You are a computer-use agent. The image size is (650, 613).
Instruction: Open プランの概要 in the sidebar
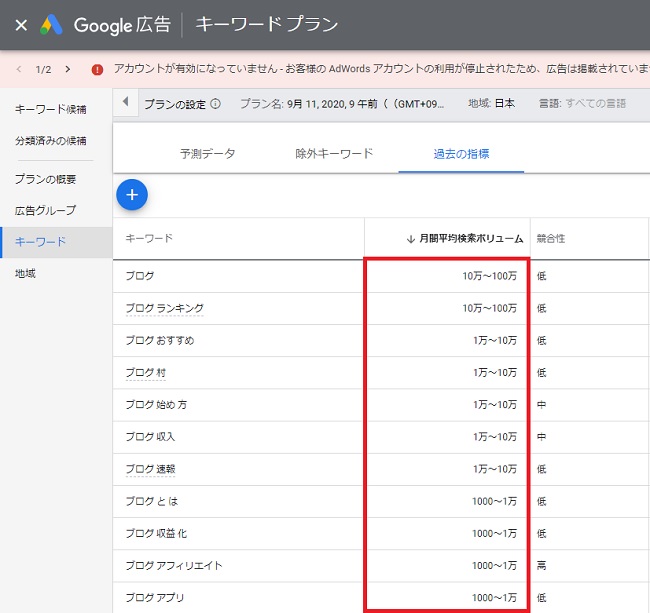[46, 179]
